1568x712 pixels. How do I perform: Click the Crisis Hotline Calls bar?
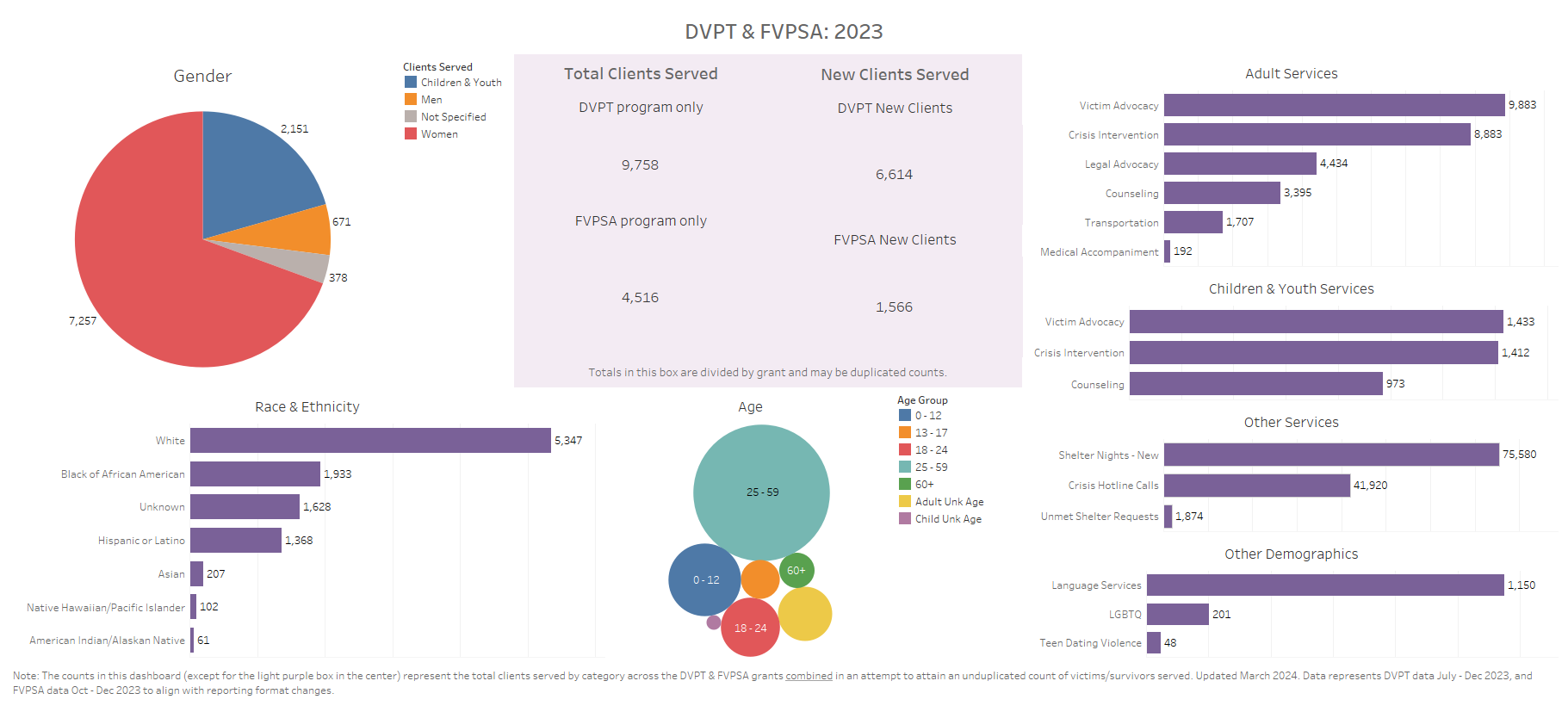click(x=1256, y=486)
